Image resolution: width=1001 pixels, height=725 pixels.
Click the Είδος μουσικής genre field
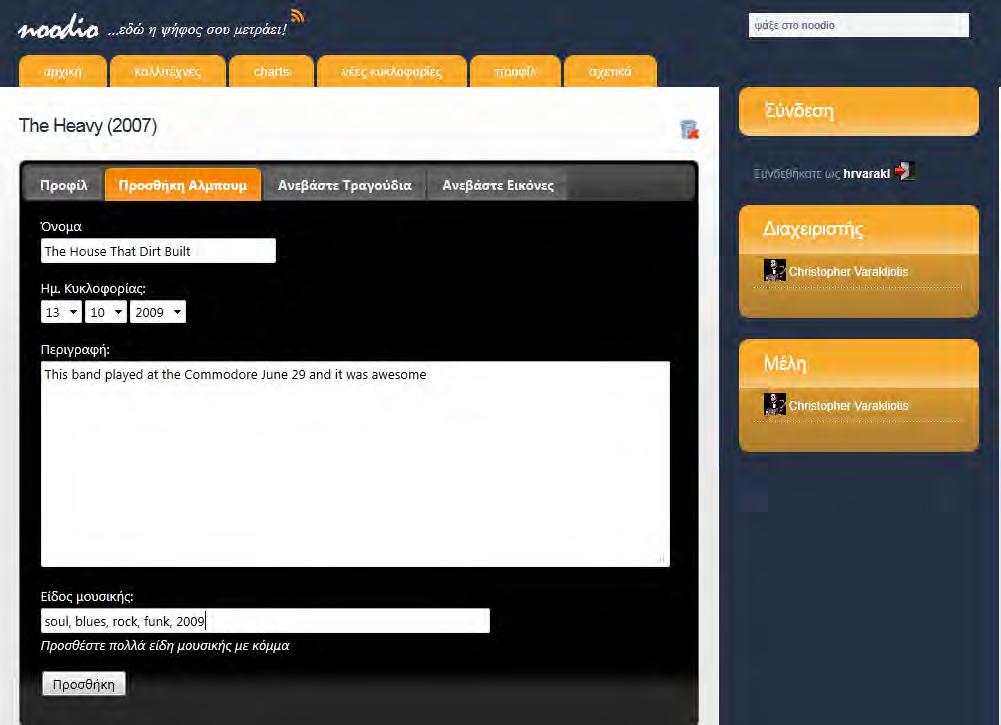coord(265,621)
